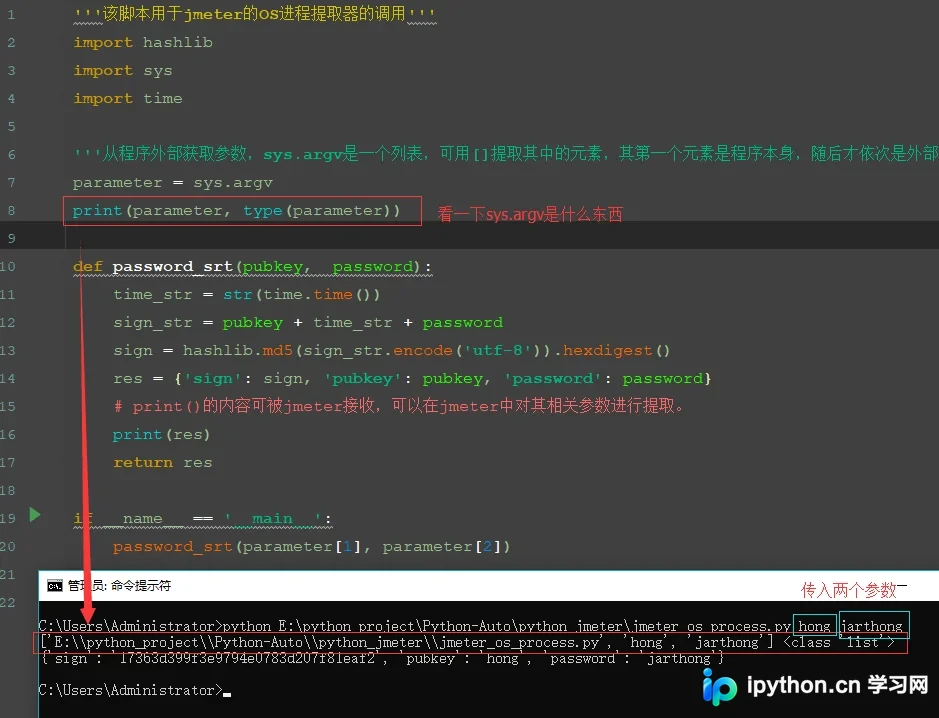Click 'import time' on line 4
This screenshot has width=939, height=718.
(128, 98)
